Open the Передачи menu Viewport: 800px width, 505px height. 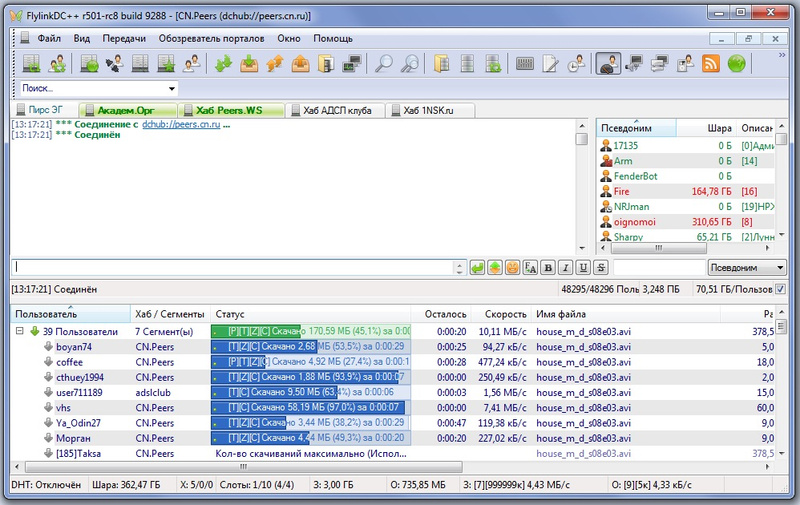coord(123,38)
